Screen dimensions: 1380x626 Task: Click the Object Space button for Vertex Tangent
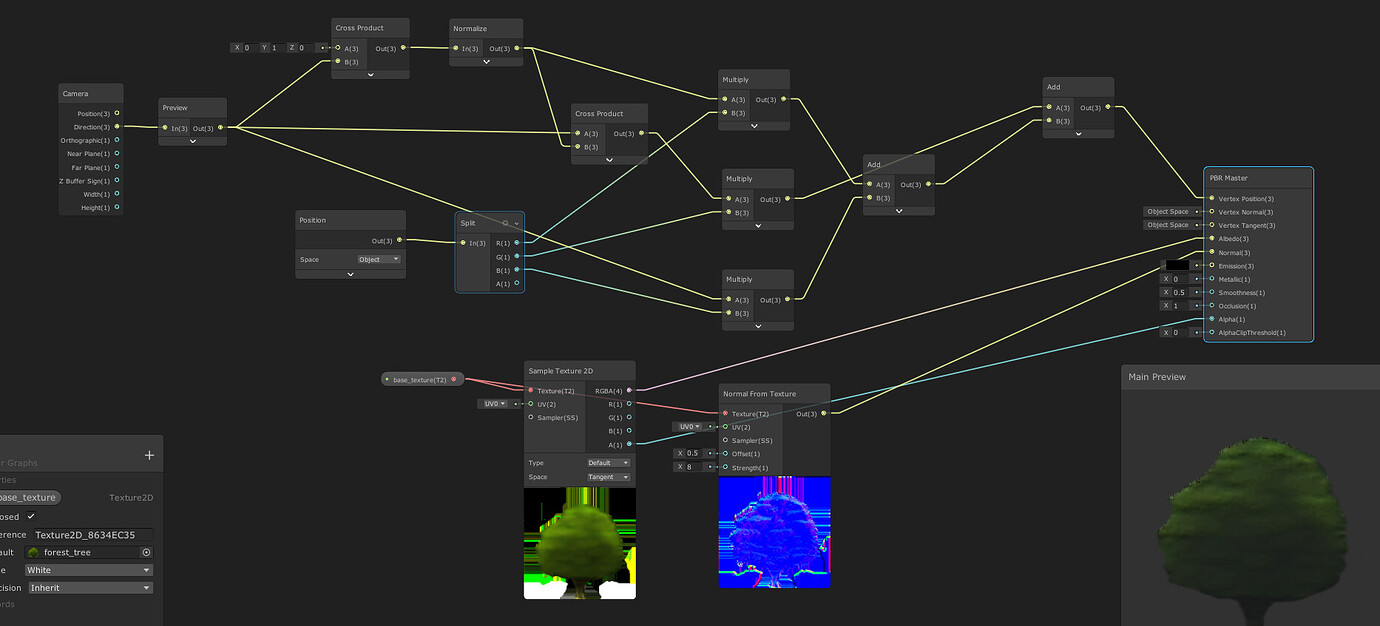[1170, 225]
